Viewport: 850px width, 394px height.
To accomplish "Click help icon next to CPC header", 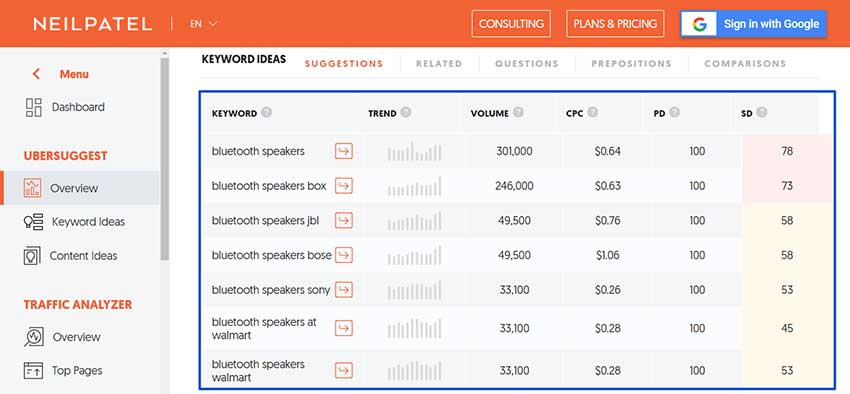I will (593, 113).
